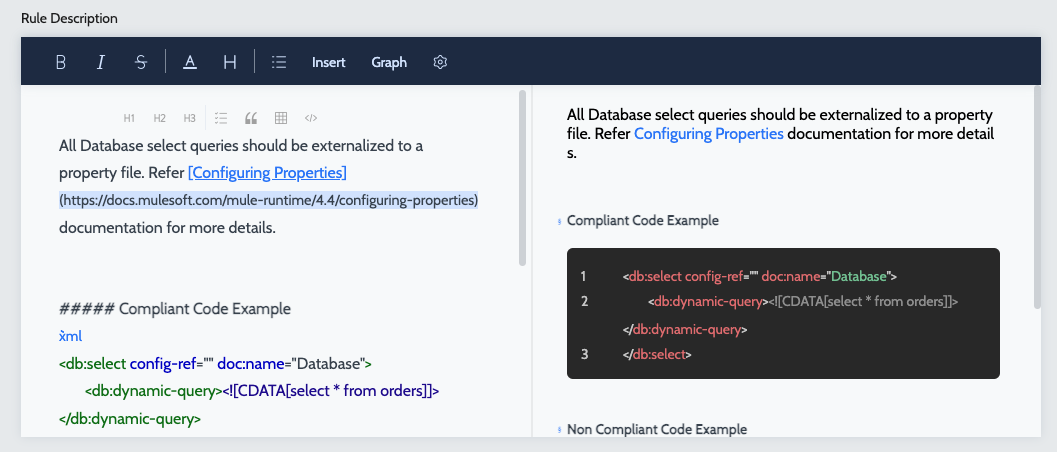Click the anchor icon beside 'Compliant Code Example'

click(x=560, y=222)
